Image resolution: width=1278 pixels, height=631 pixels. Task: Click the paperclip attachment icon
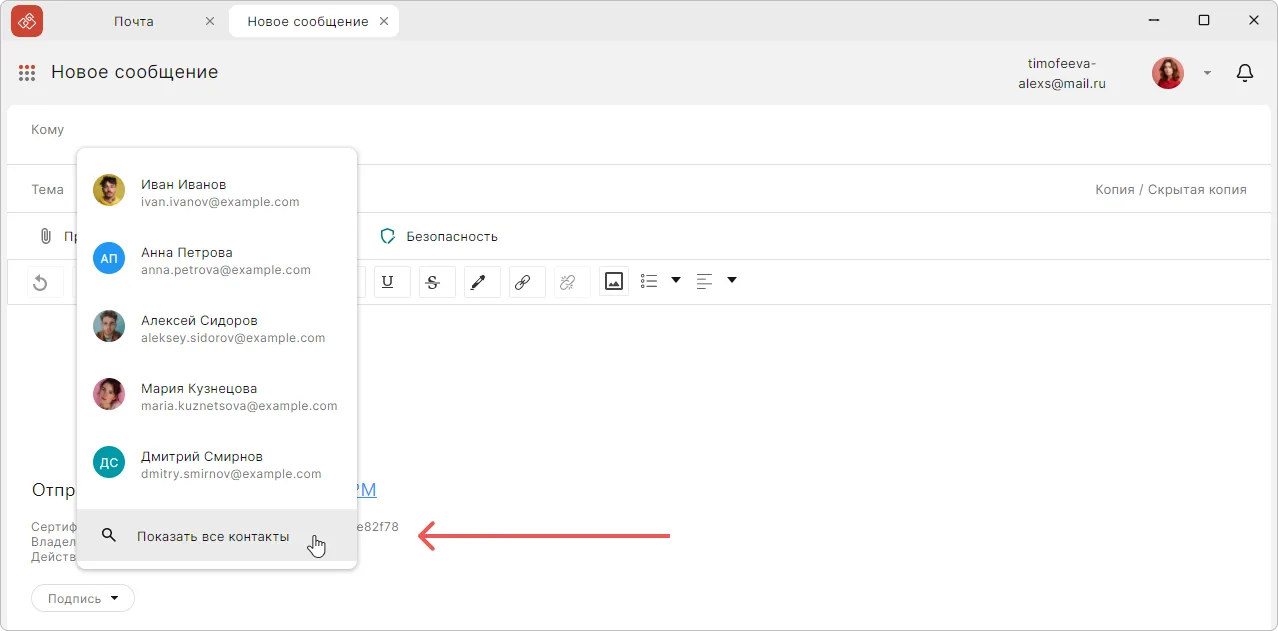[45, 236]
